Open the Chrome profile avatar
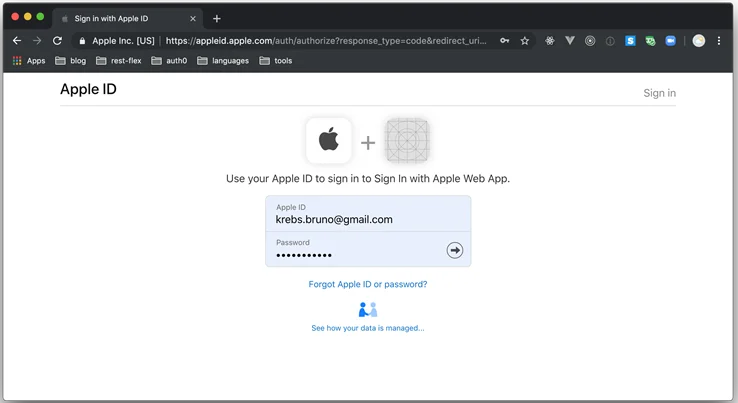This screenshot has width=738, height=403. (698, 41)
